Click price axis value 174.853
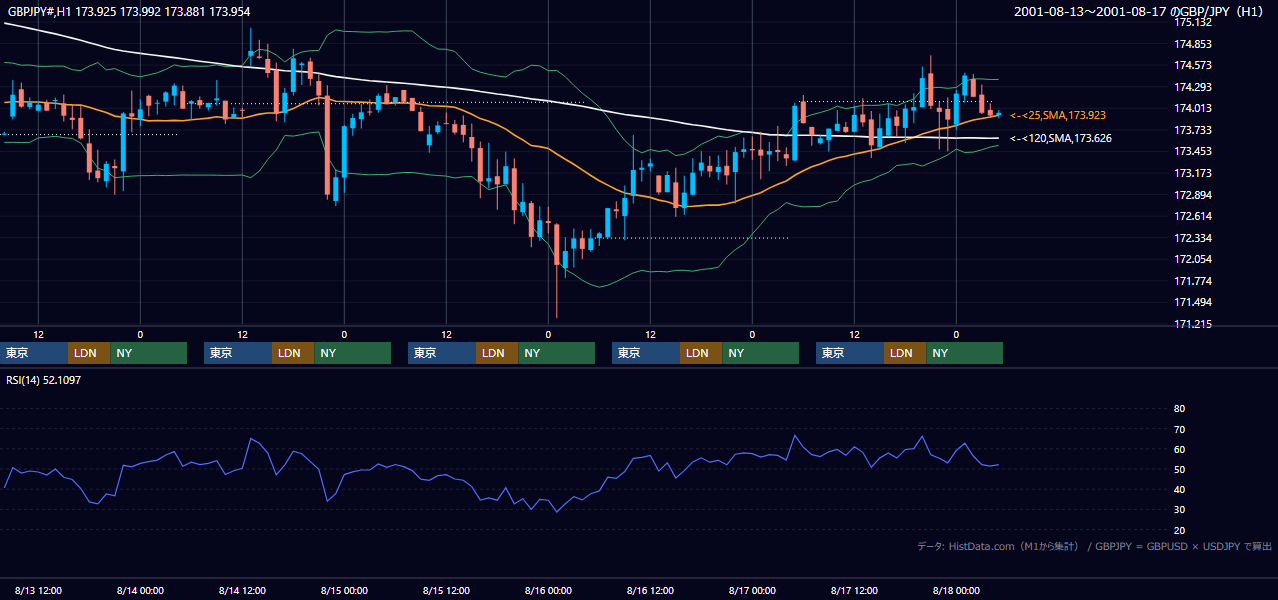The image size is (1278, 600). click(1193, 44)
